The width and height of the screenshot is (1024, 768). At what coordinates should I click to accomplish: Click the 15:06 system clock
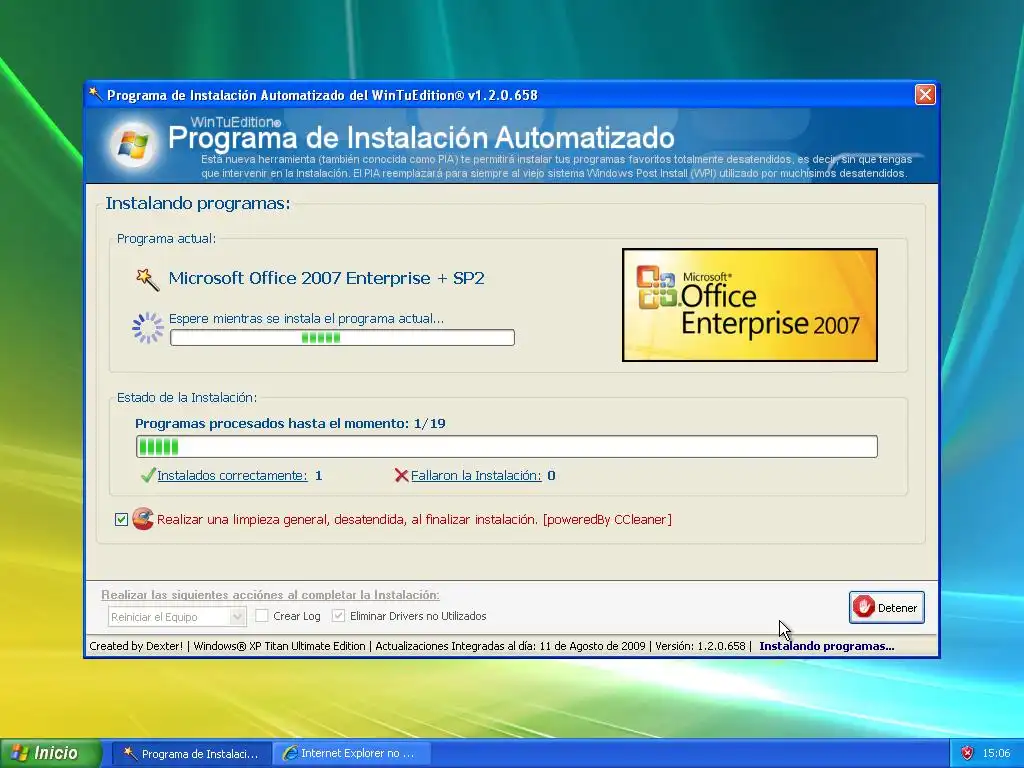click(x=996, y=754)
